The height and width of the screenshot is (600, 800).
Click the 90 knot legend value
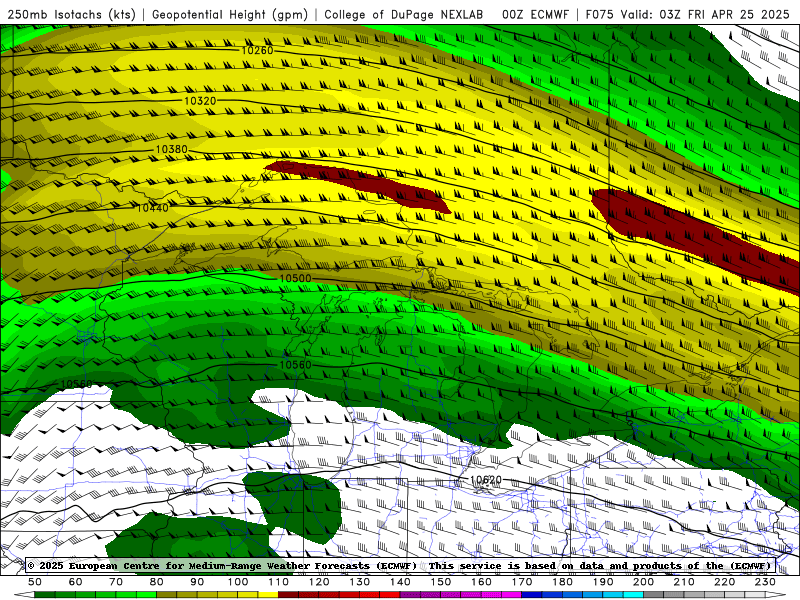pyautogui.click(x=197, y=582)
